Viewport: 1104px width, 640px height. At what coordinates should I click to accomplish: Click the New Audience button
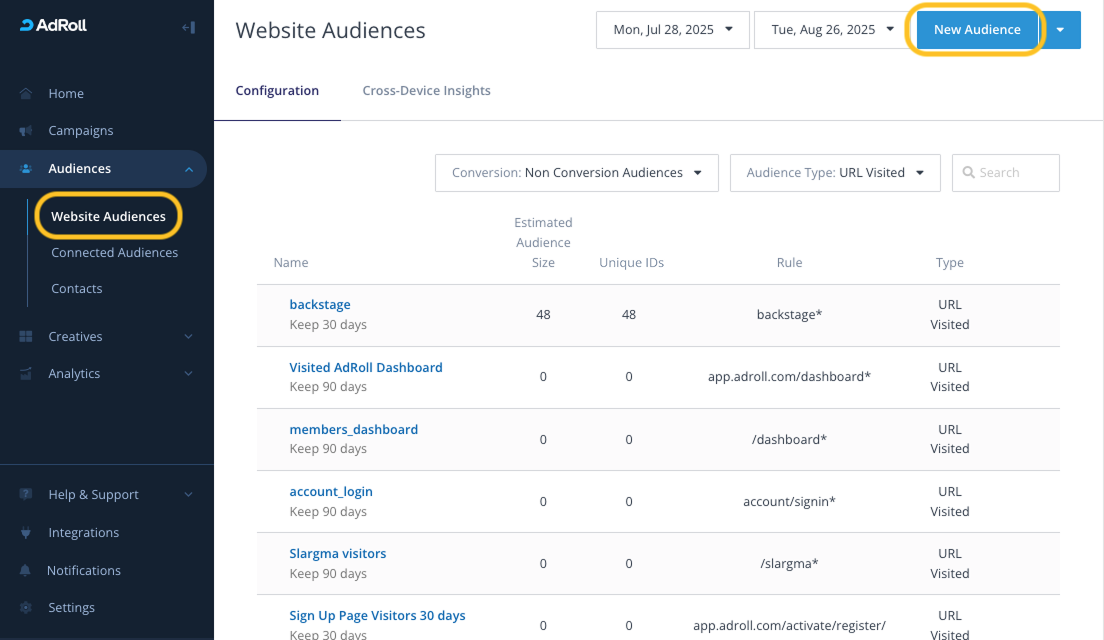click(976, 30)
